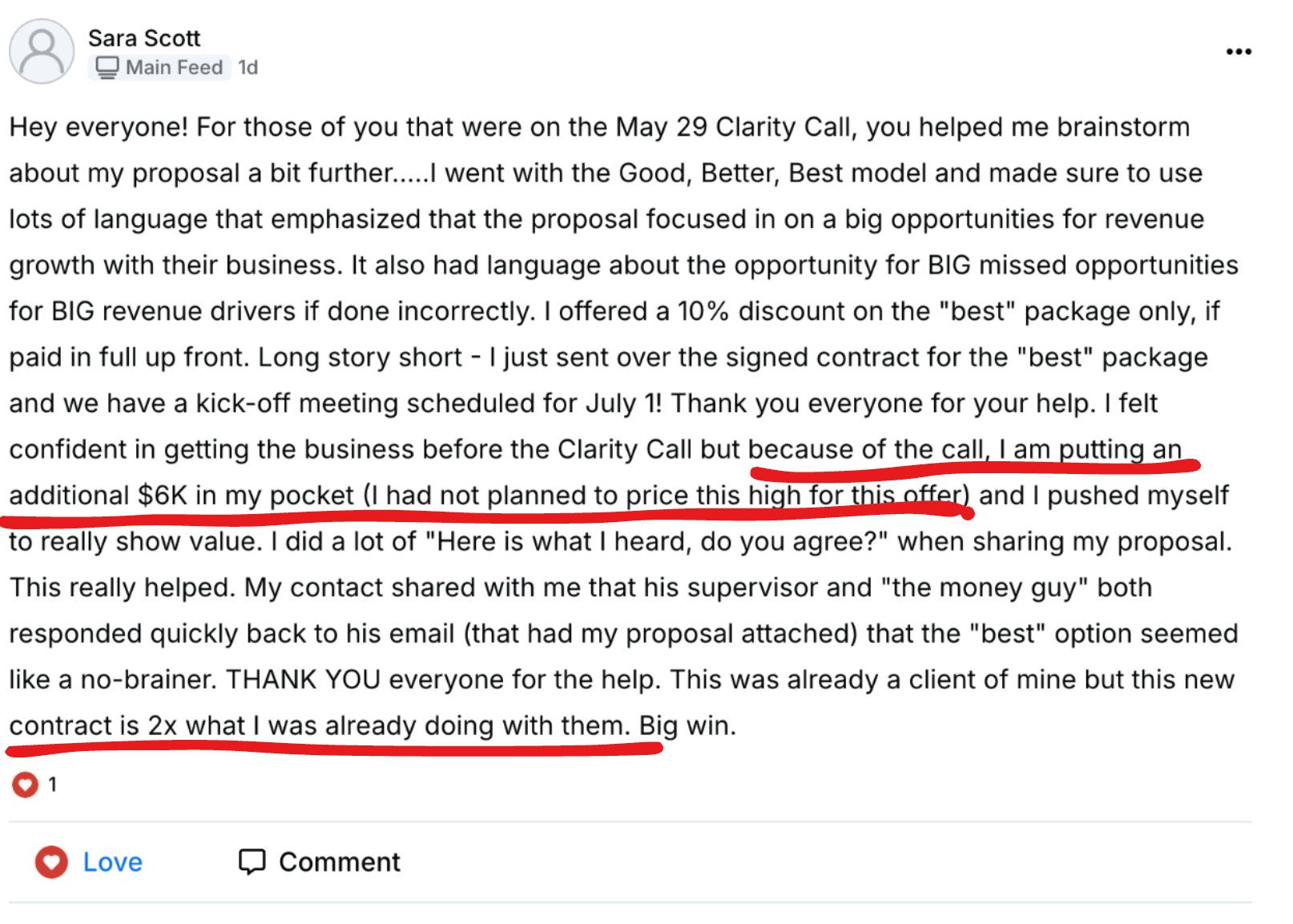Toggle the Love reaction text
The image size is (1293, 924).
[113, 862]
